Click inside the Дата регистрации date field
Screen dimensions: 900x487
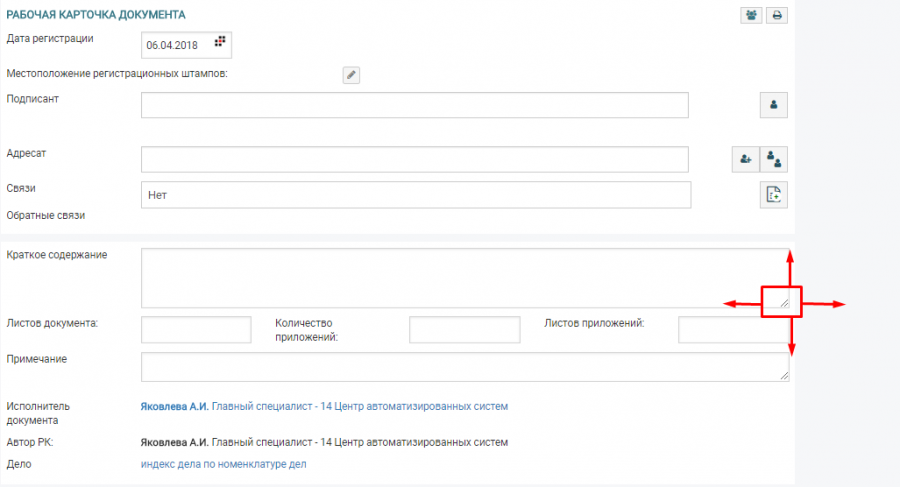tap(175, 45)
